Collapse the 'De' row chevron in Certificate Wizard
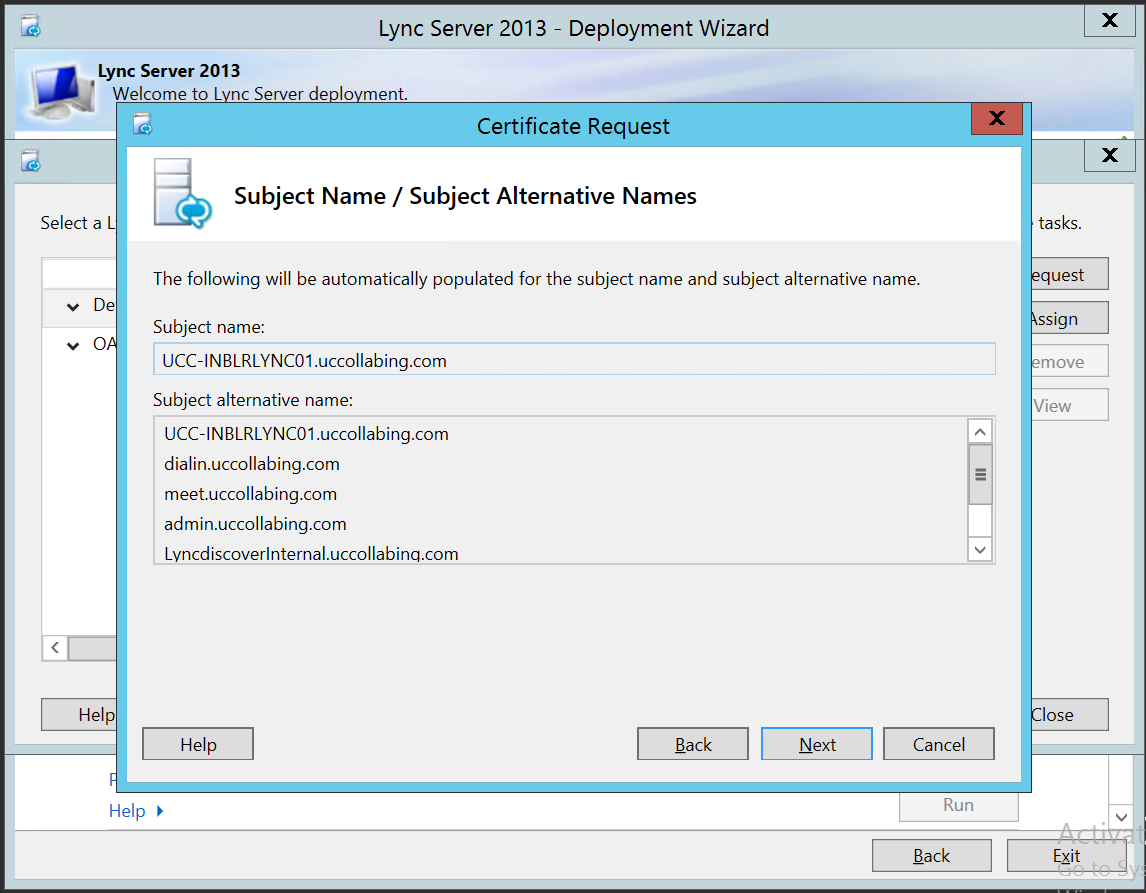Viewport: 1146px width, 893px height. [73, 307]
